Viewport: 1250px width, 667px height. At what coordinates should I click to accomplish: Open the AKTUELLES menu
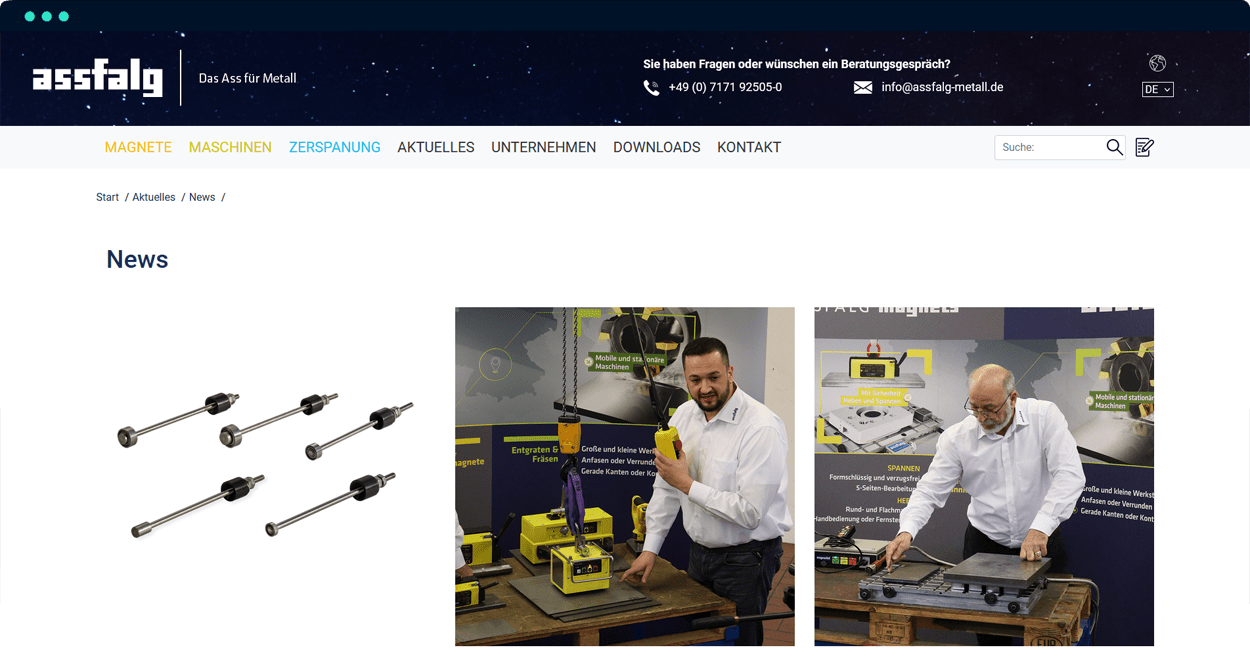[436, 147]
